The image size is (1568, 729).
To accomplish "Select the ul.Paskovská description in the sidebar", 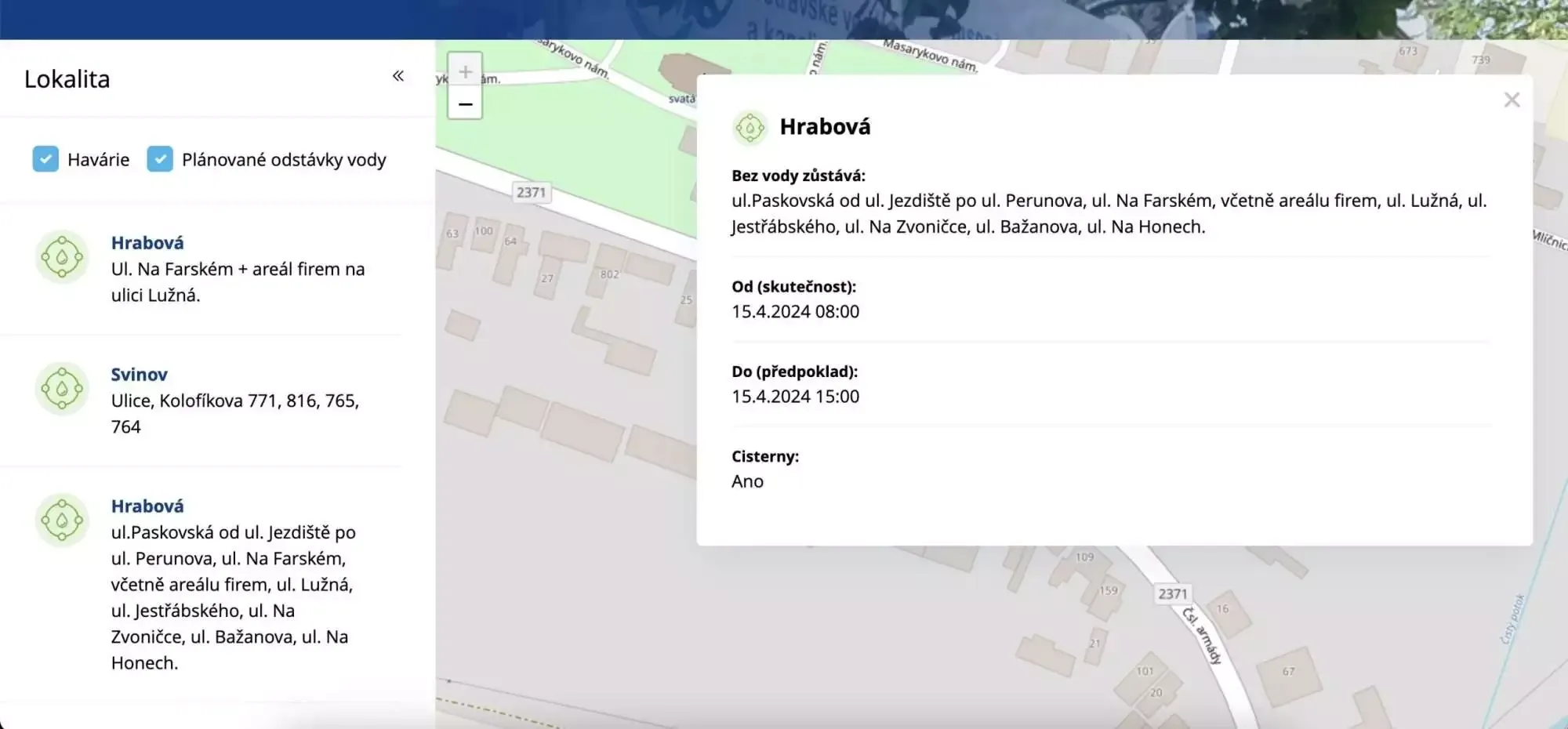I will (x=233, y=597).
